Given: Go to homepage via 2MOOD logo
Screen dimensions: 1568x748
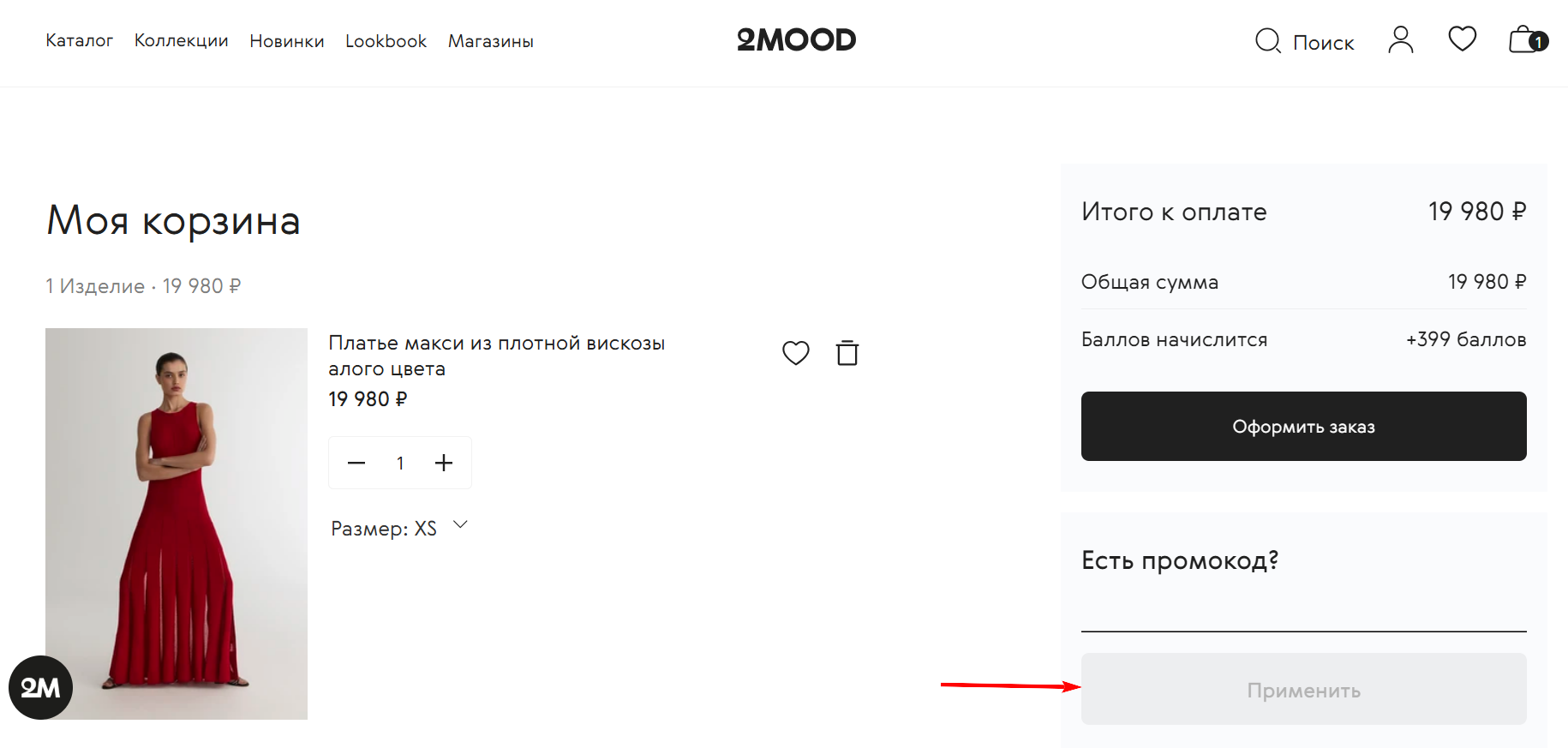Looking at the screenshot, I should pyautogui.click(x=796, y=39).
